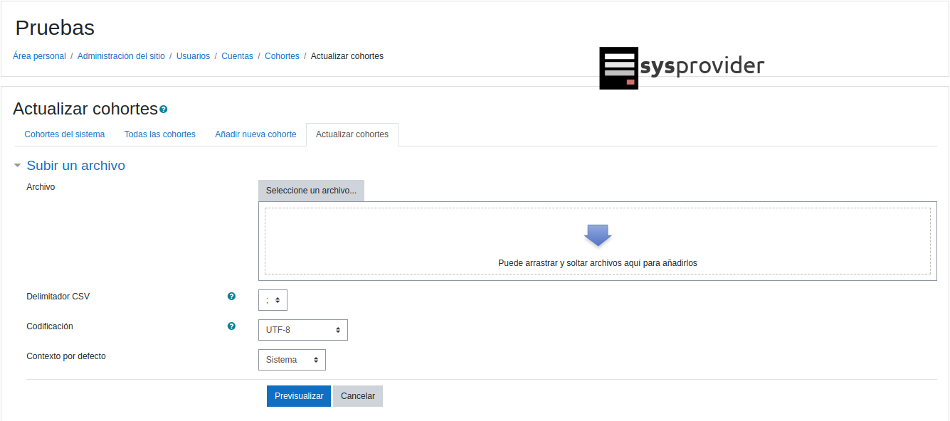Click the help icon for Codificación
The width and height of the screenshot is (950, 421).
click(232, 326)
